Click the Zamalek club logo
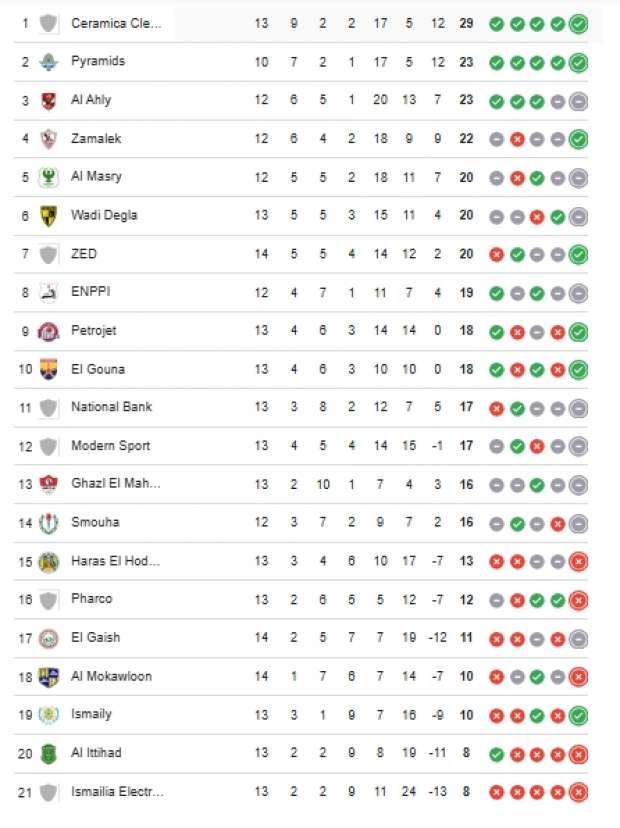Viewport: 620px width, 828px height. 48,139
